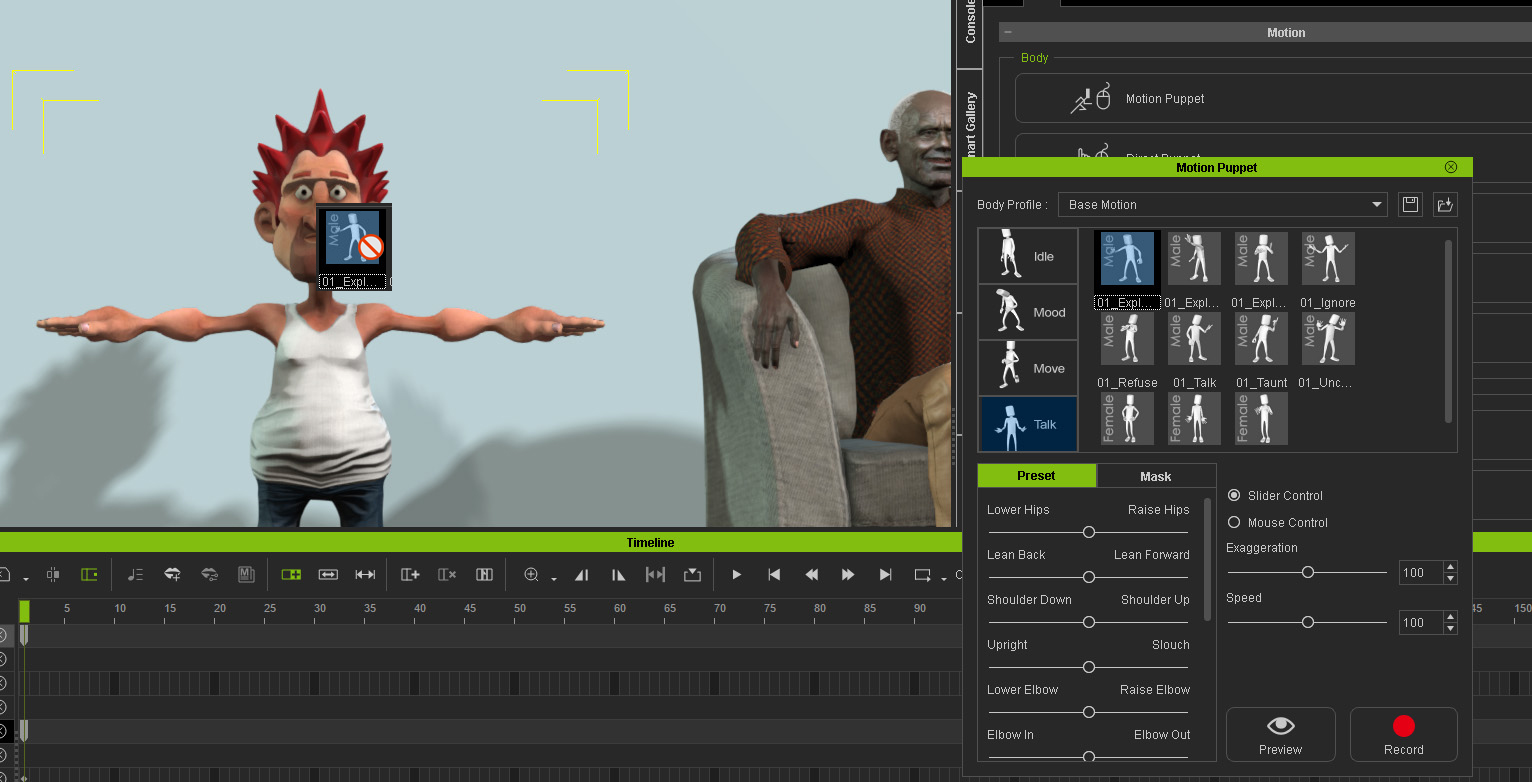Viewport: 1532px width, 782px height.
Task: Click the export range upload-box icon
Action: (692, 575)
